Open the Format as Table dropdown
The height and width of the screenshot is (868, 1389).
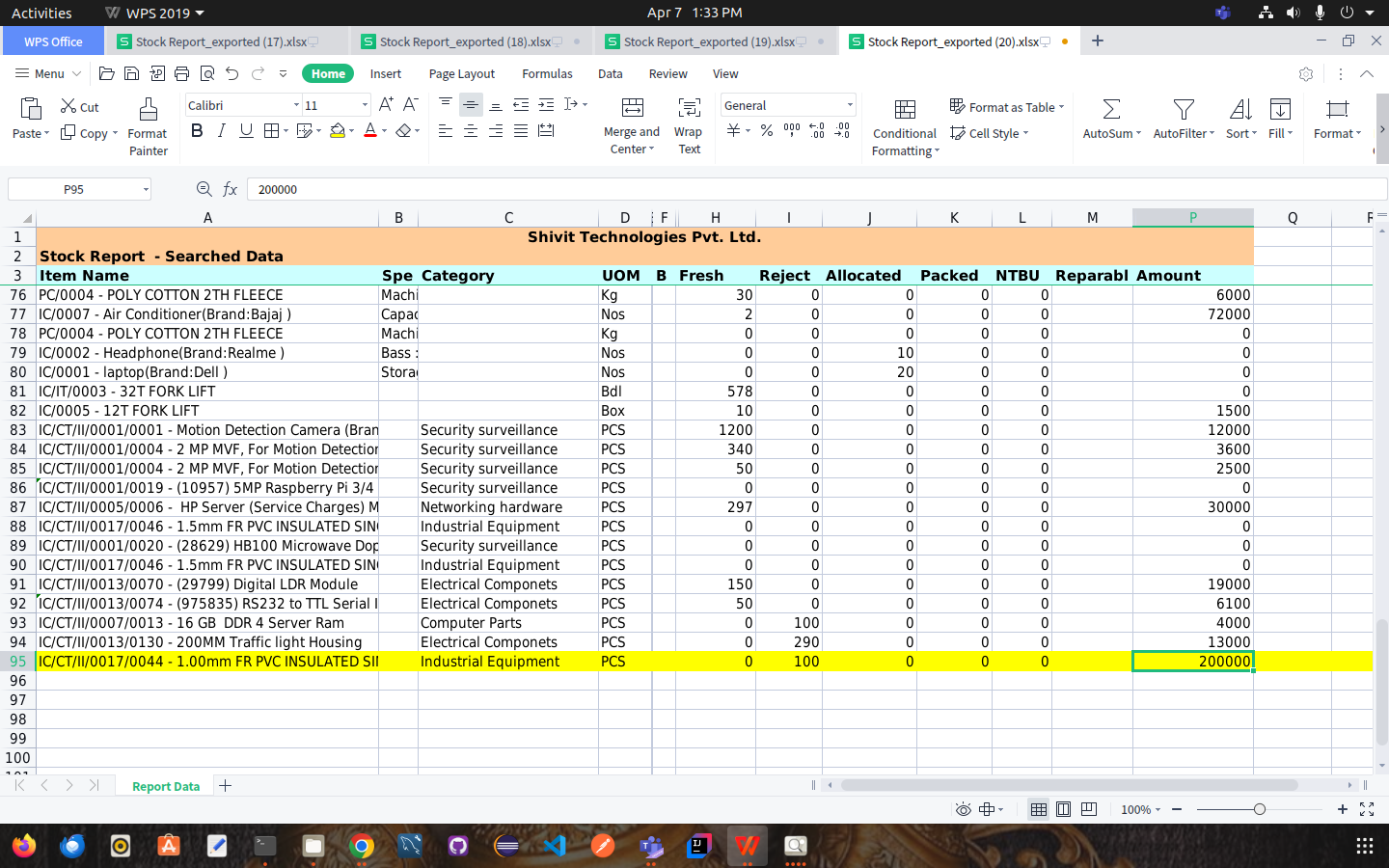(1007, 107)
